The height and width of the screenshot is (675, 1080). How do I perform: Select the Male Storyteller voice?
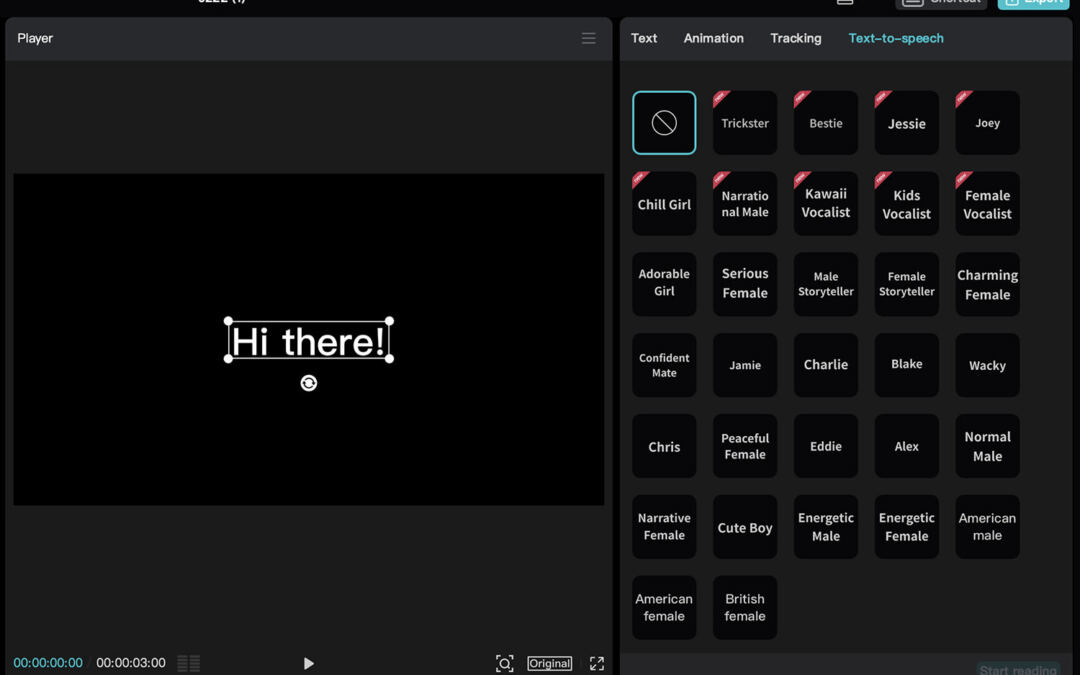click(x=825, y=284)
